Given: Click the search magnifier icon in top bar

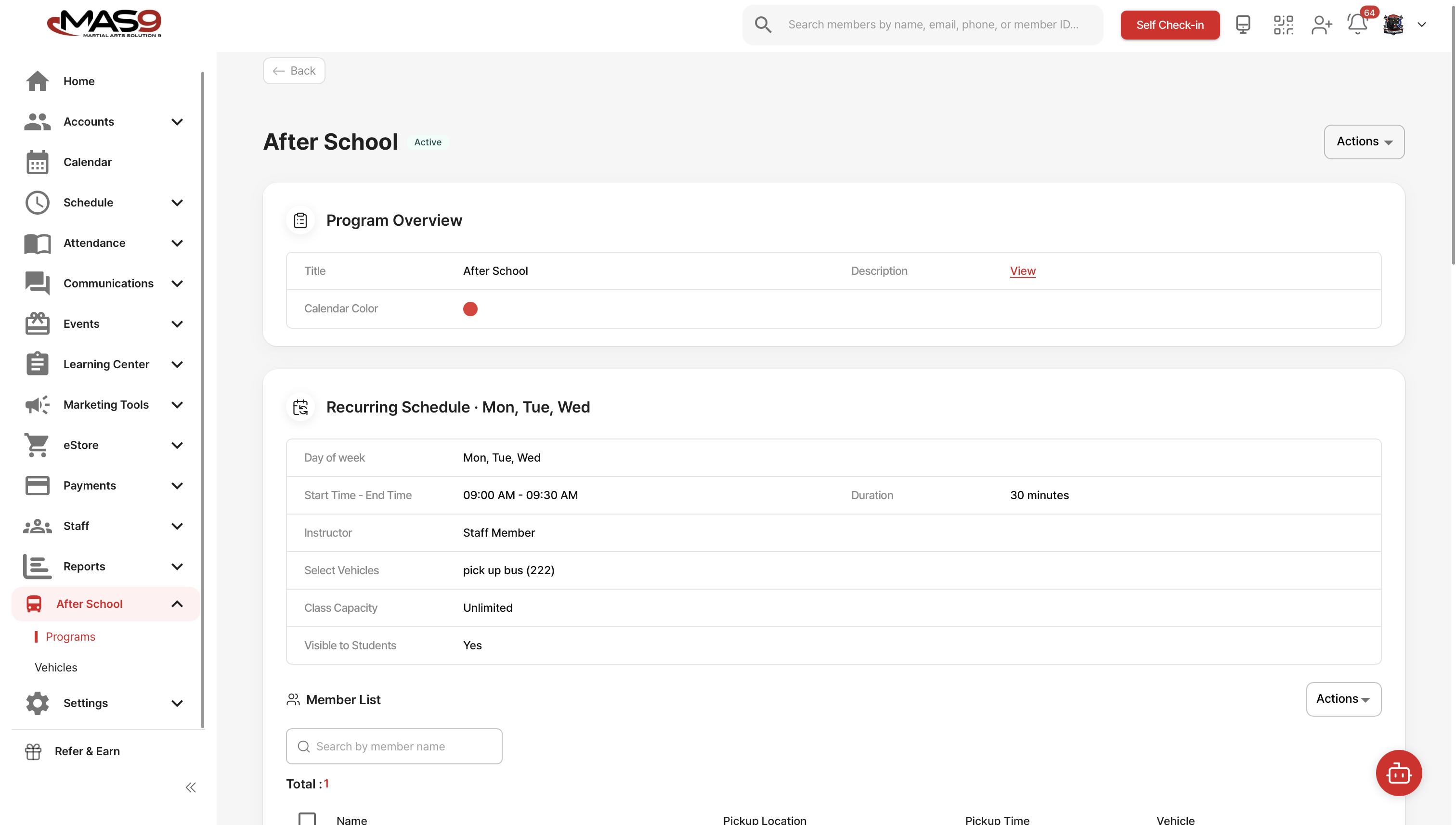Looking at the screenshot, I should click(763, 25).
